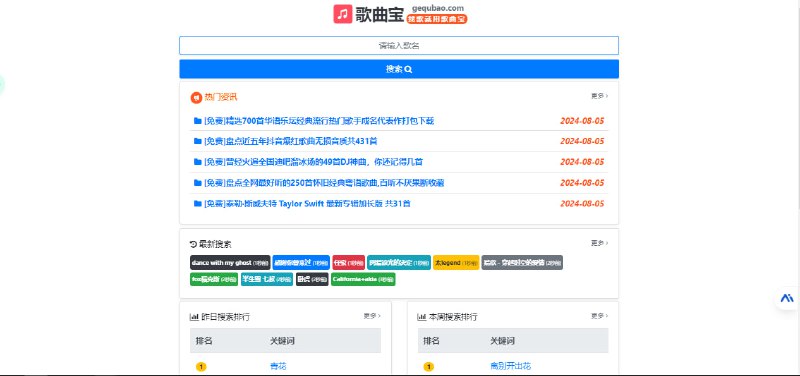Image resolution: width=800 pixels, height=376 pixels.
Task: Click the blue 搜索 button
Action: 399,69
